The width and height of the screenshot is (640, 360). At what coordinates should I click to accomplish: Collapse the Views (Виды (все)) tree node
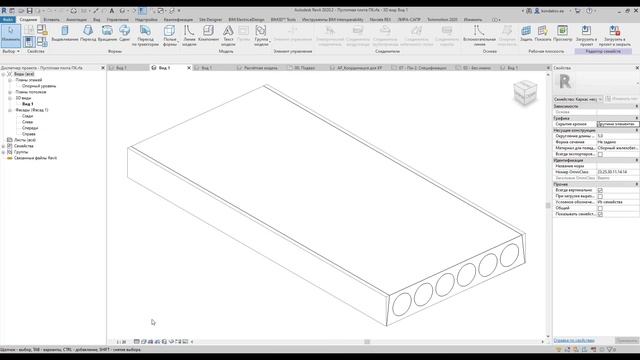pyautogui.click(x=3, y=74)
